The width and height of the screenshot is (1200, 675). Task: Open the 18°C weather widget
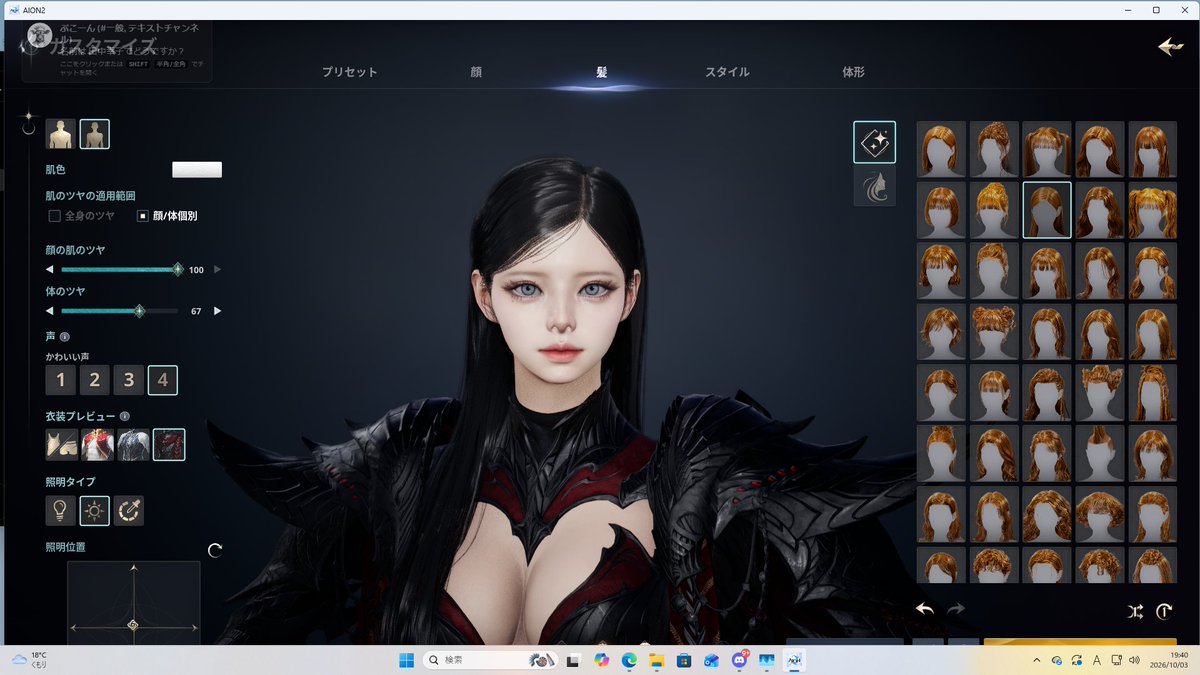[x=30, y=660]
